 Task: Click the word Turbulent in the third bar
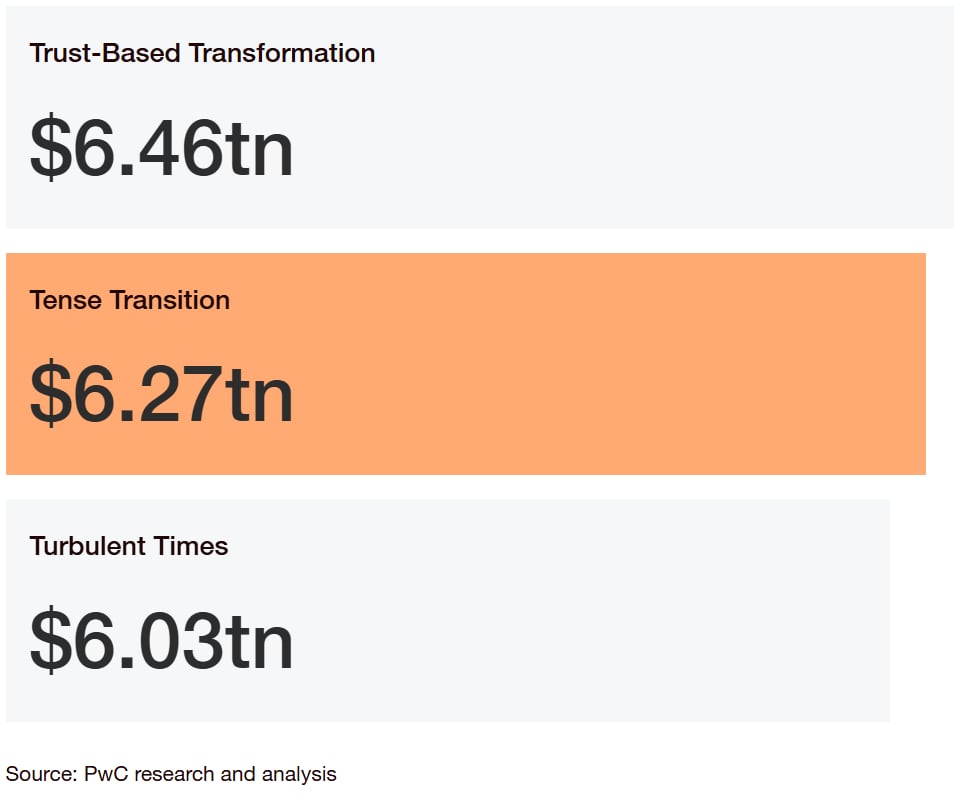click(x=88, y=546)
